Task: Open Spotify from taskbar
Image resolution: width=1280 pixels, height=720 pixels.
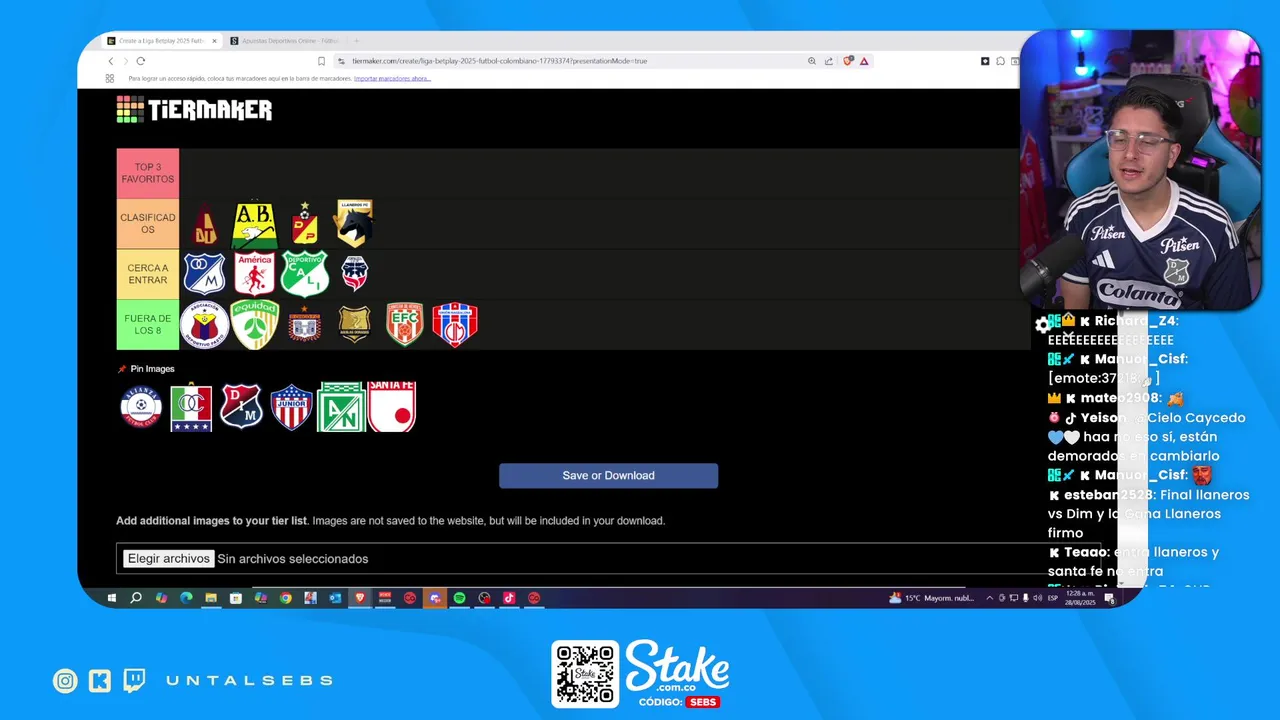Action: (x=459, y=598)
